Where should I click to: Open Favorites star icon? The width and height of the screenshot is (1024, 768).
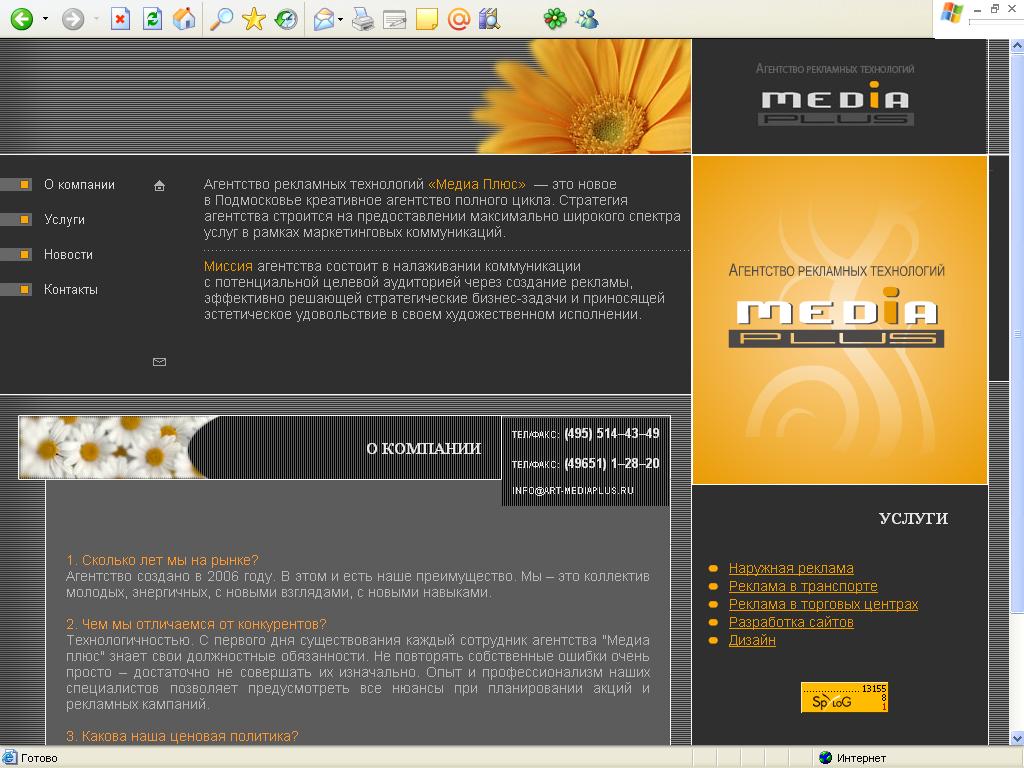[253, 19]
